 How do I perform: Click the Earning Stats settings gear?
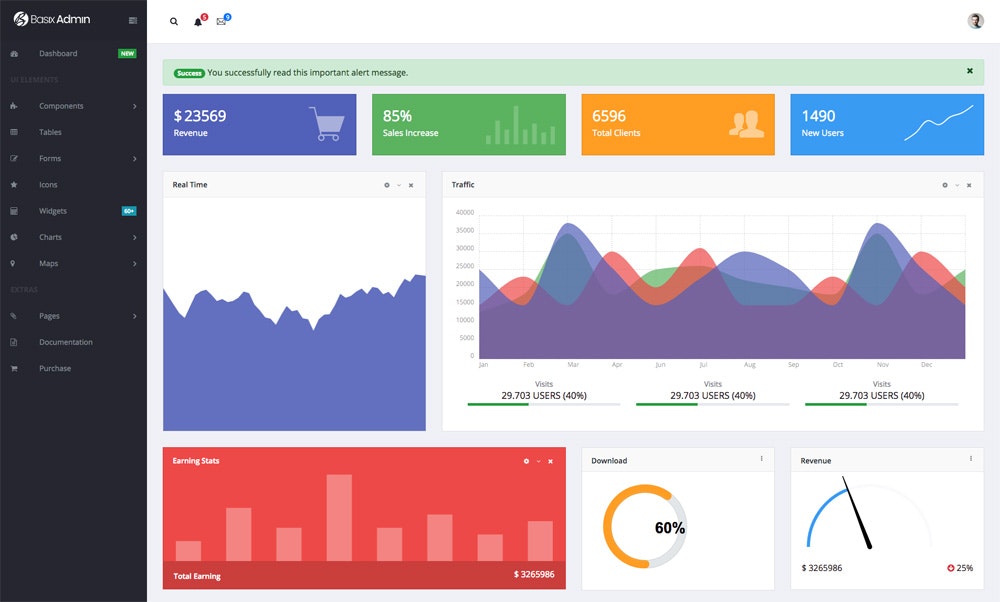(x=527, y=461)
